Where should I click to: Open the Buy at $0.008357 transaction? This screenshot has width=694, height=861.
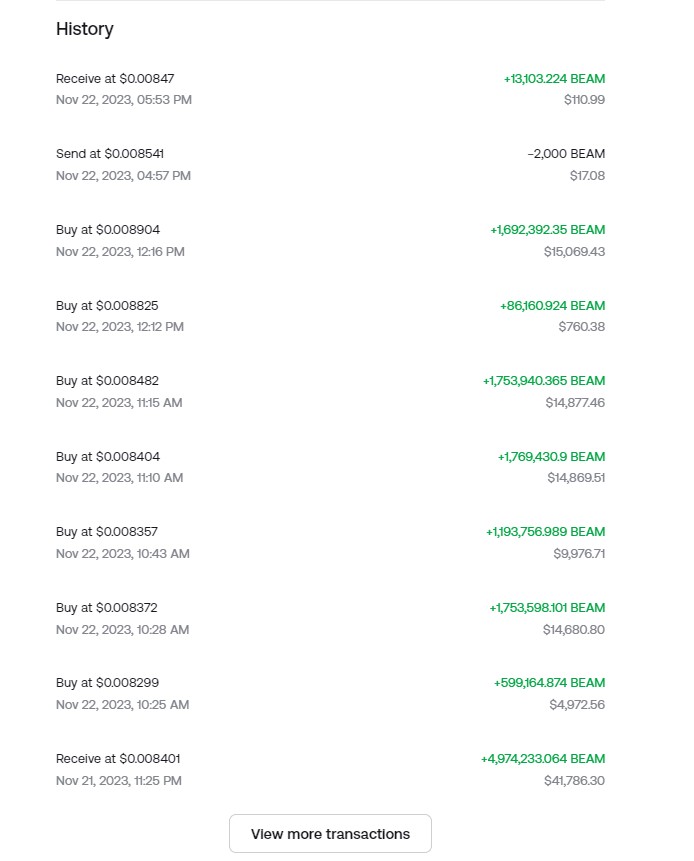(107, 532)
